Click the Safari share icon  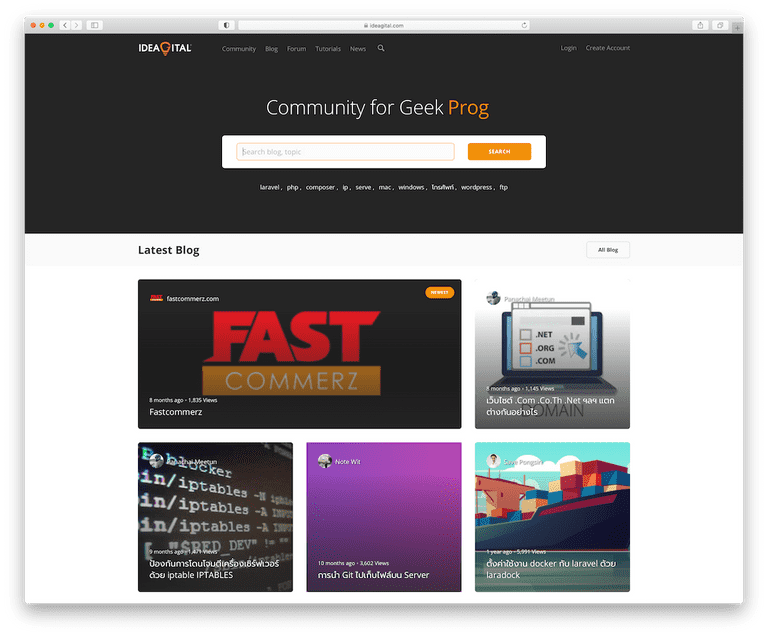(x=700, y=25)
